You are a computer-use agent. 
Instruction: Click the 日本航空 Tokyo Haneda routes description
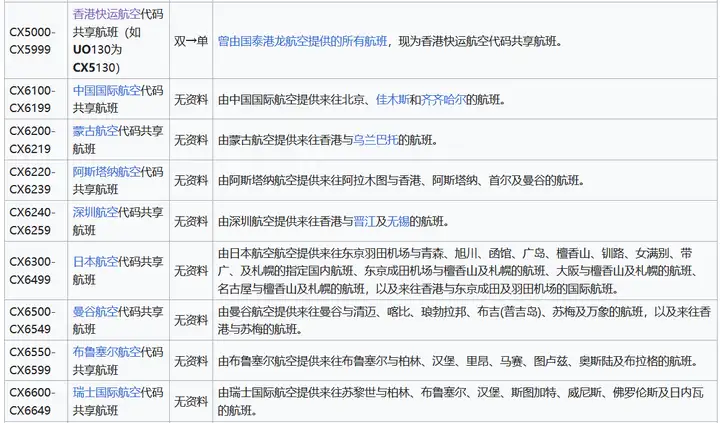pos(457,271)
